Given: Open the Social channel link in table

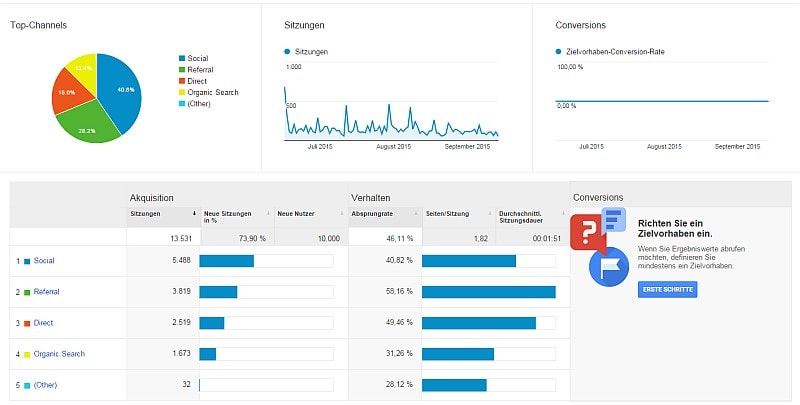Looking at the screenshot, I should coord(44,261).
